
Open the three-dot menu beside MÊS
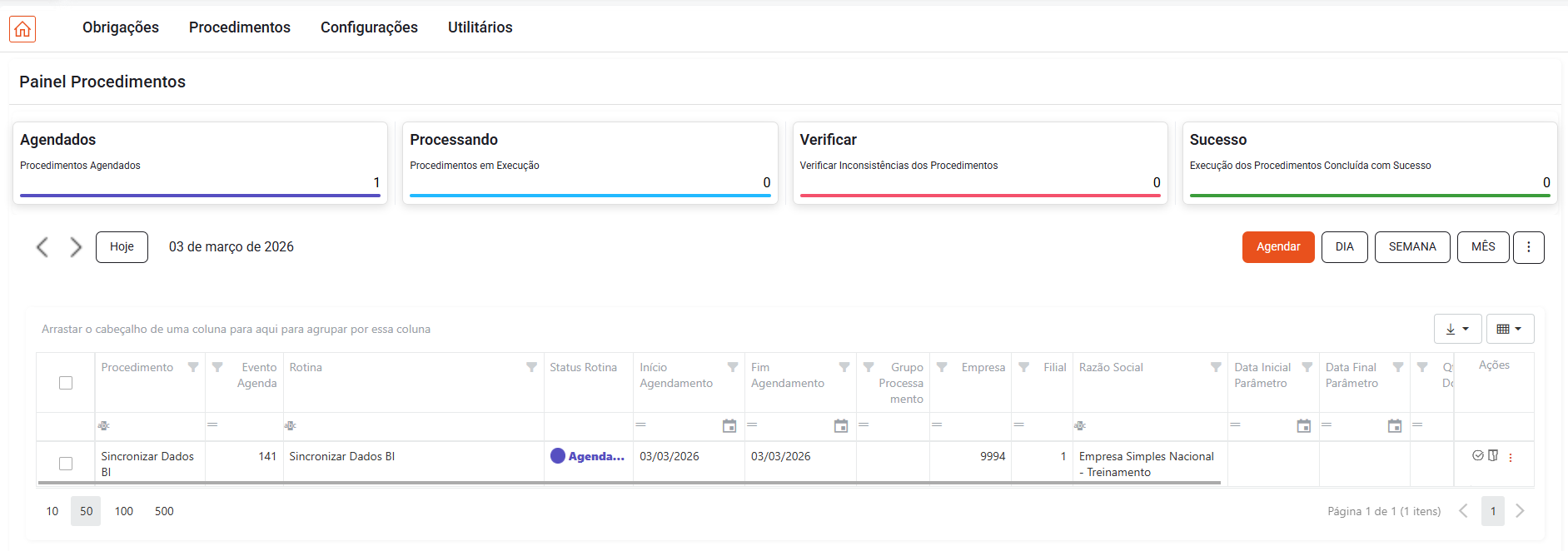tap(1528, 247)
